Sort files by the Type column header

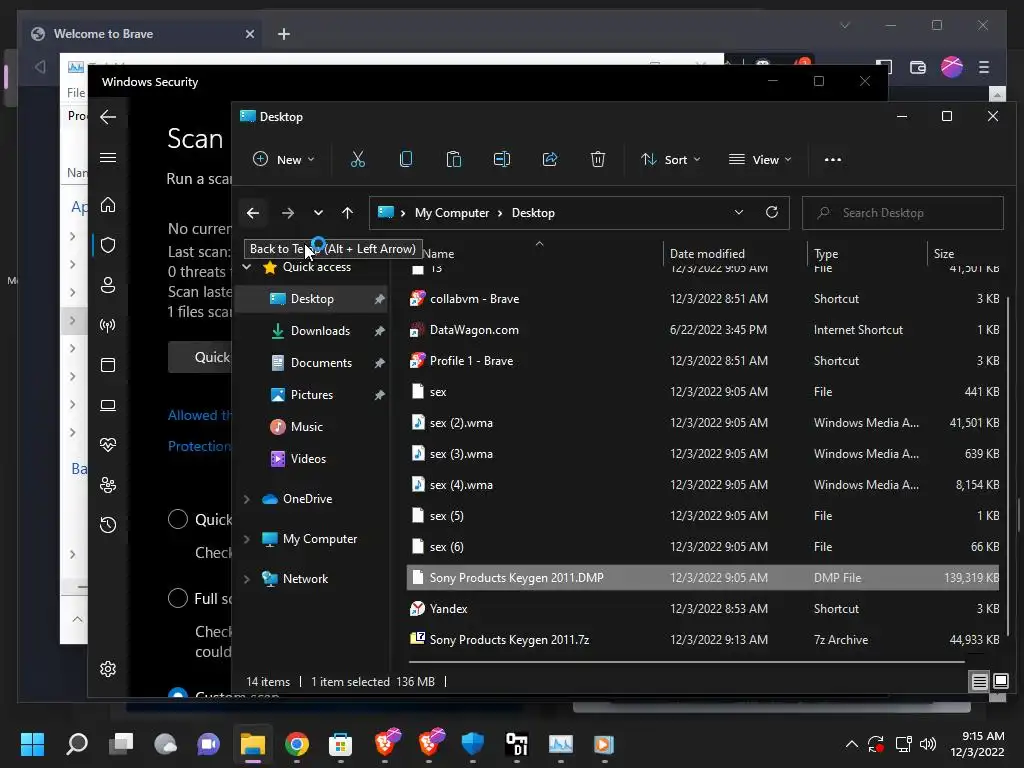[826, 254]
